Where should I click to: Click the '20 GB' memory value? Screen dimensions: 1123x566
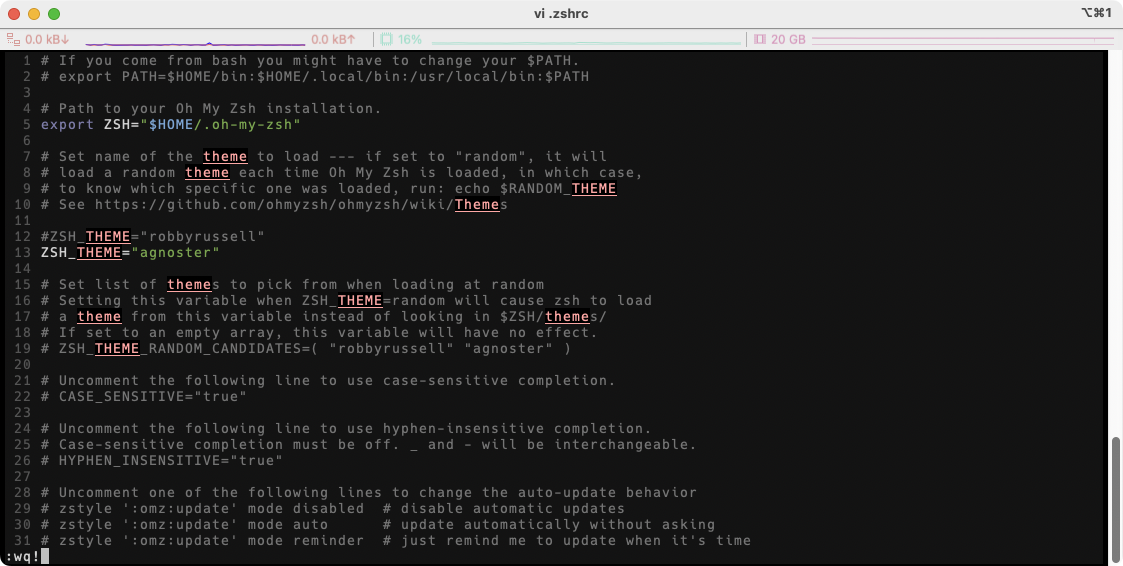point(789,39)
